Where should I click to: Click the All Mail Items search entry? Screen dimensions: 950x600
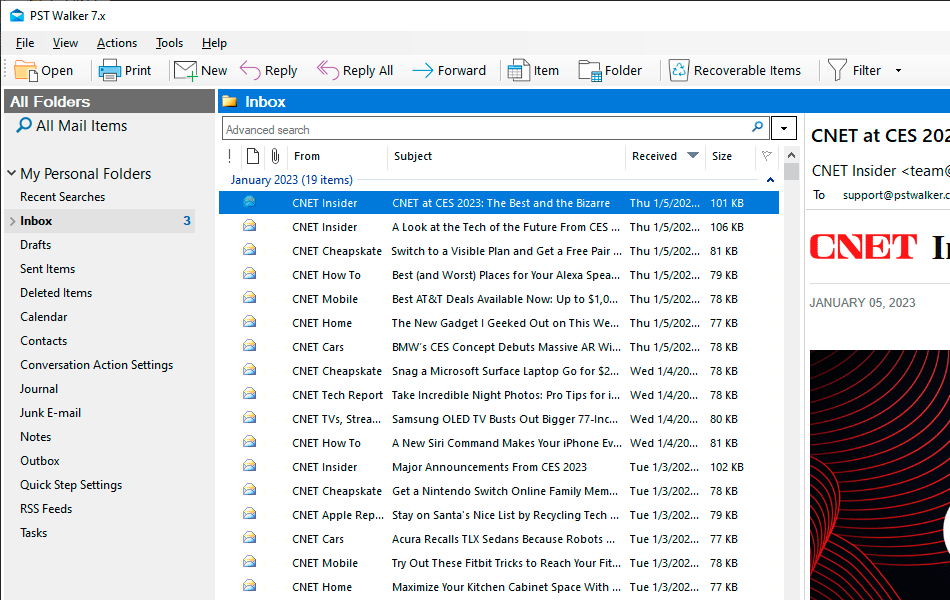(x=71, y=125)
